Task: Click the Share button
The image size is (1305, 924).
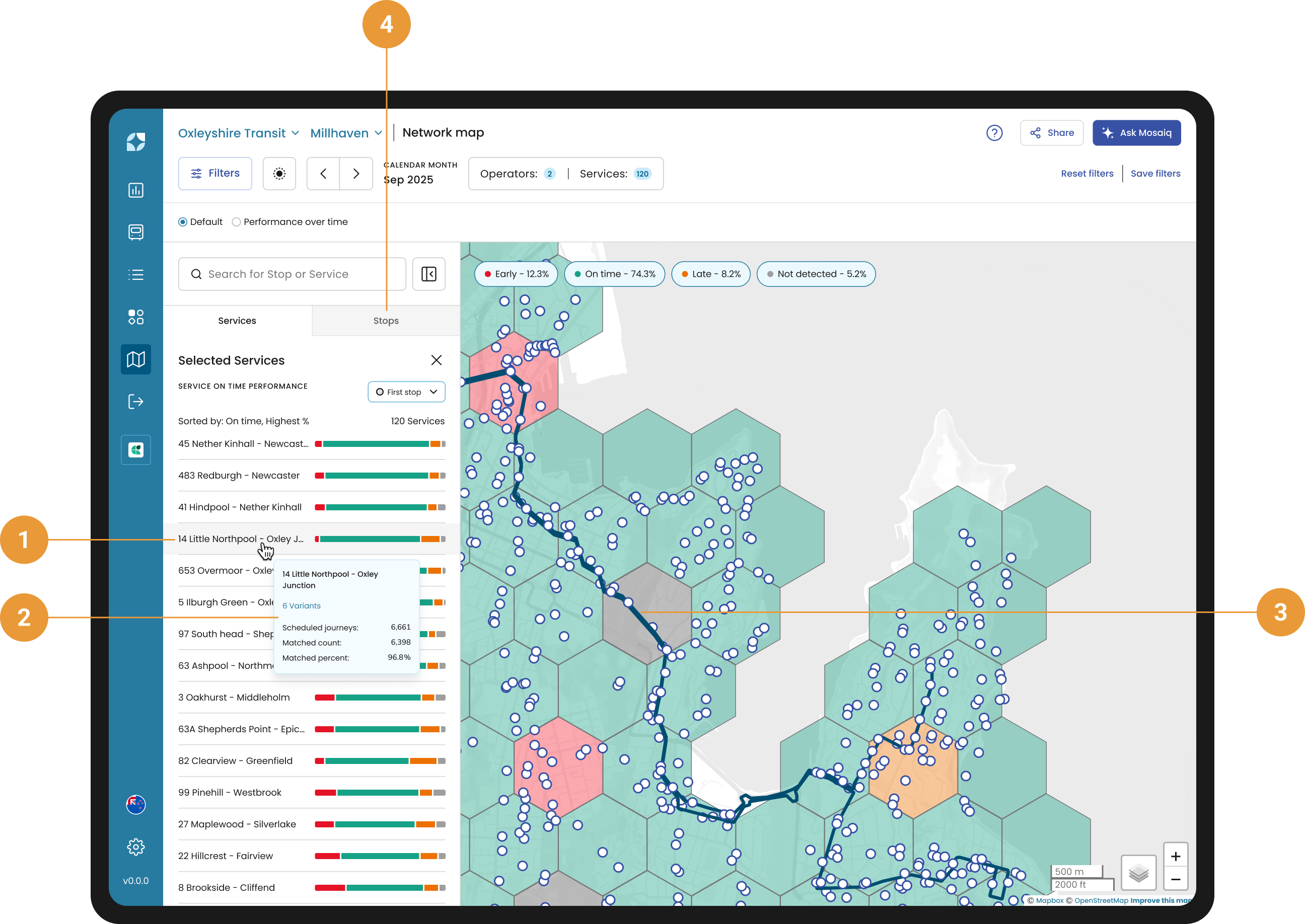Action: (x=1052, y=133)
